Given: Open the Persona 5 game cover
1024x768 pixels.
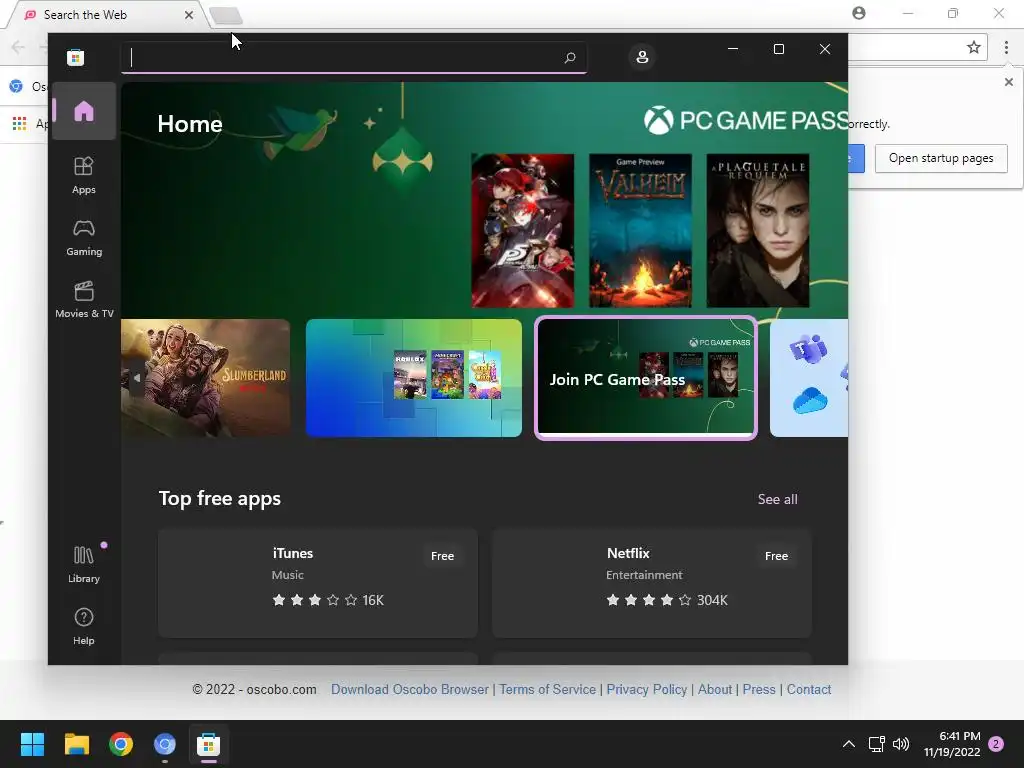Looking at the screenshot, I should click(x=522, y=231).
